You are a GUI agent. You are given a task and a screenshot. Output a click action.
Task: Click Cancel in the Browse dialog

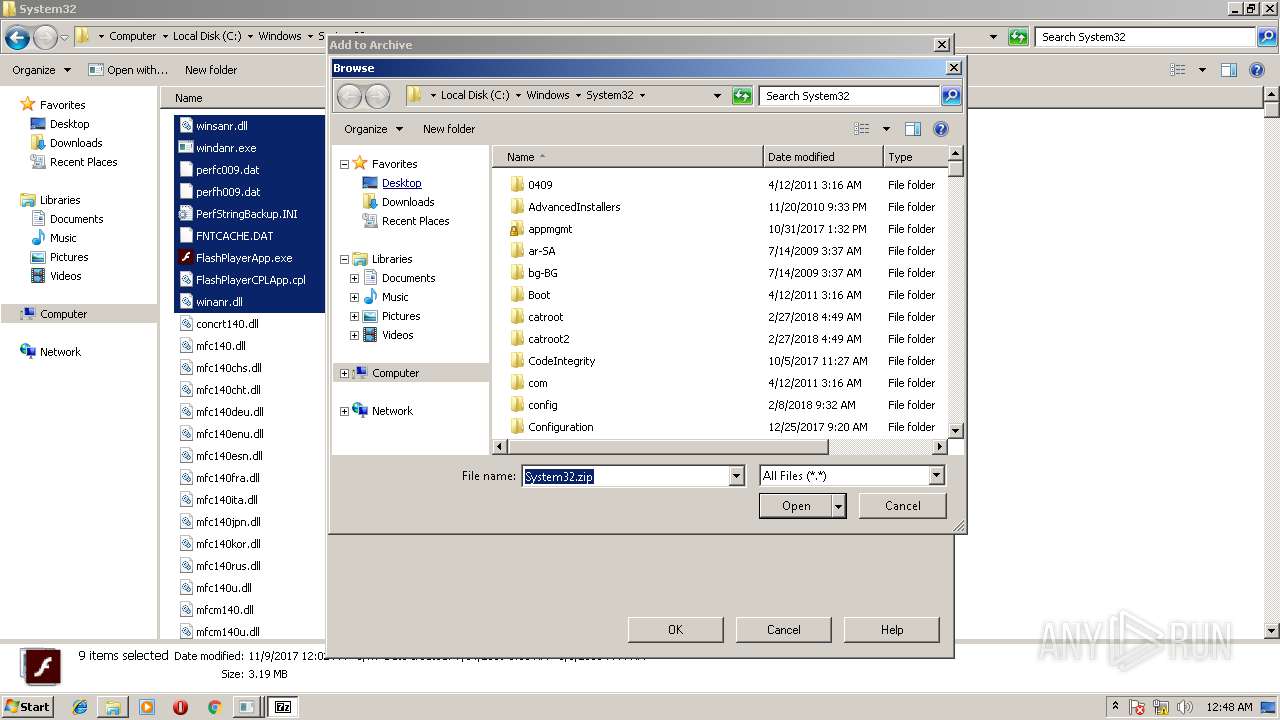(903, 506)
